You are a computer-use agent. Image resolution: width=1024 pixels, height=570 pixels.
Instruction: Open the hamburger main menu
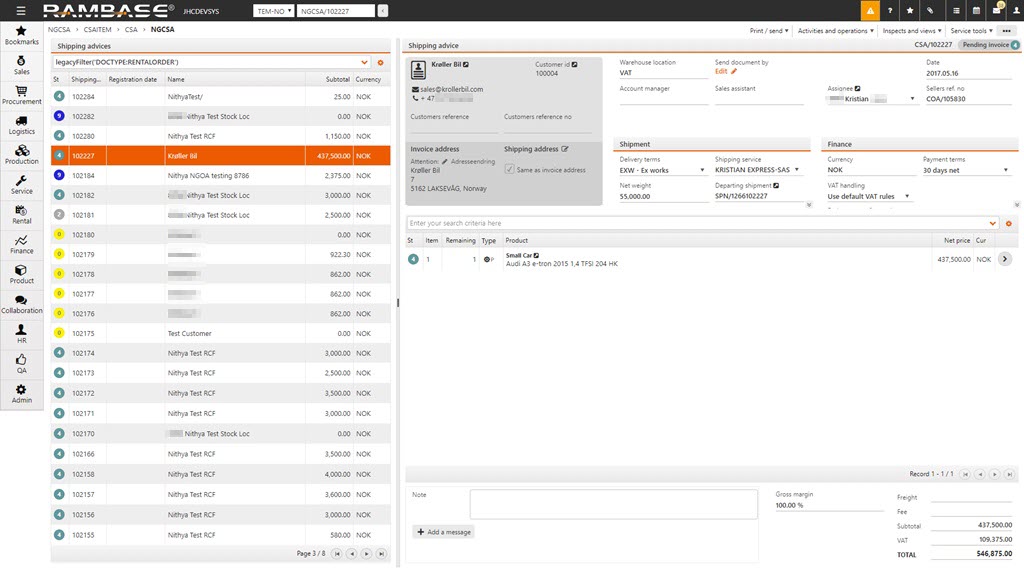click(x=22, y=11)
